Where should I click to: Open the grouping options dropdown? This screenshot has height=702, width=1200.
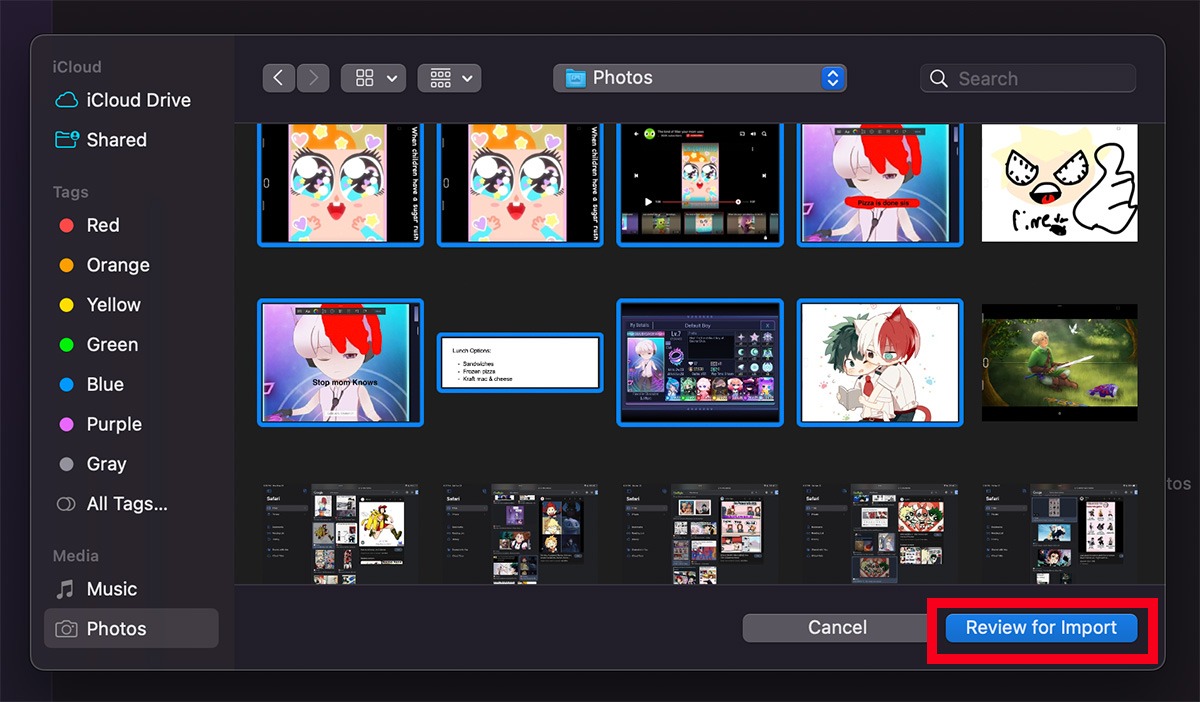click(x=449, y=77)
